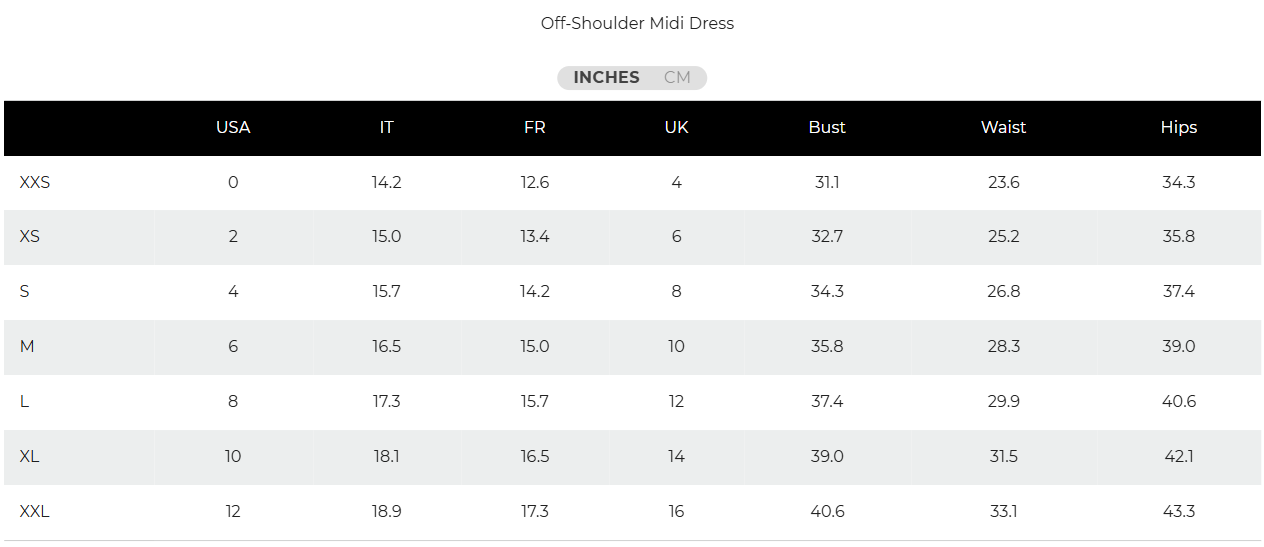Select the L size row label

pyautogui.click(x=25, y=402)
